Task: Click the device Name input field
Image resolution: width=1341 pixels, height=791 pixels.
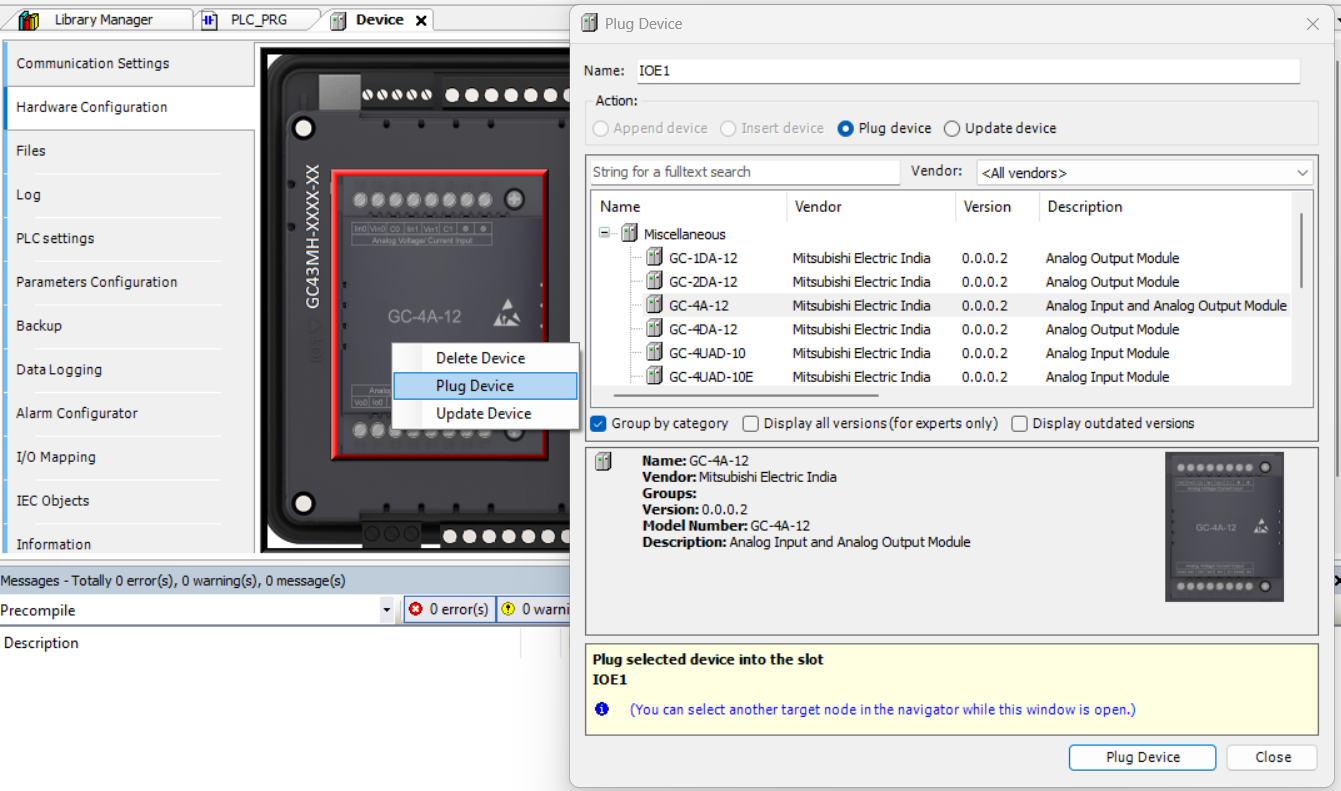Action: [x=968, y=71]
